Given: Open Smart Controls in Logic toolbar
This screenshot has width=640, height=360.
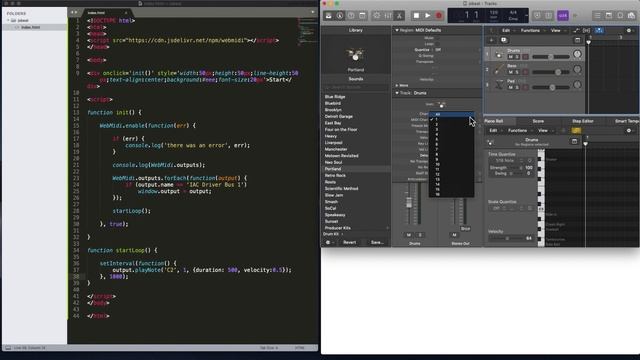Looking at the screenshot, I should point(377,16).
